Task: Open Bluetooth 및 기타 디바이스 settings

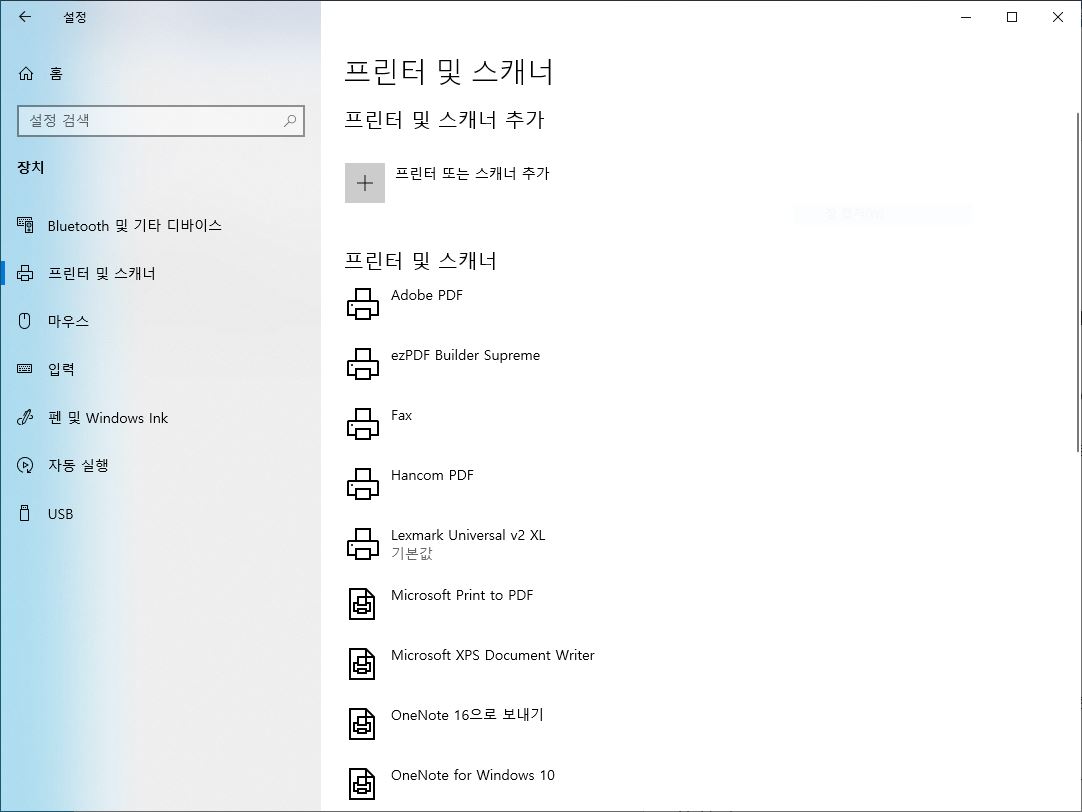Action: 135,226
